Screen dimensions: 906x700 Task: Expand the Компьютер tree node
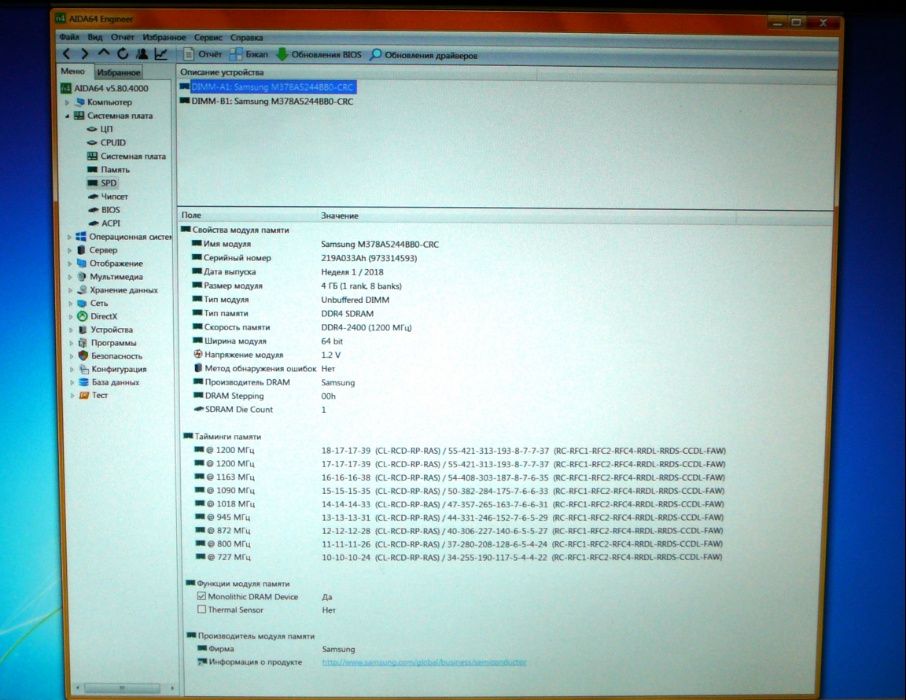pyautogui.click(x=67, y=102)
